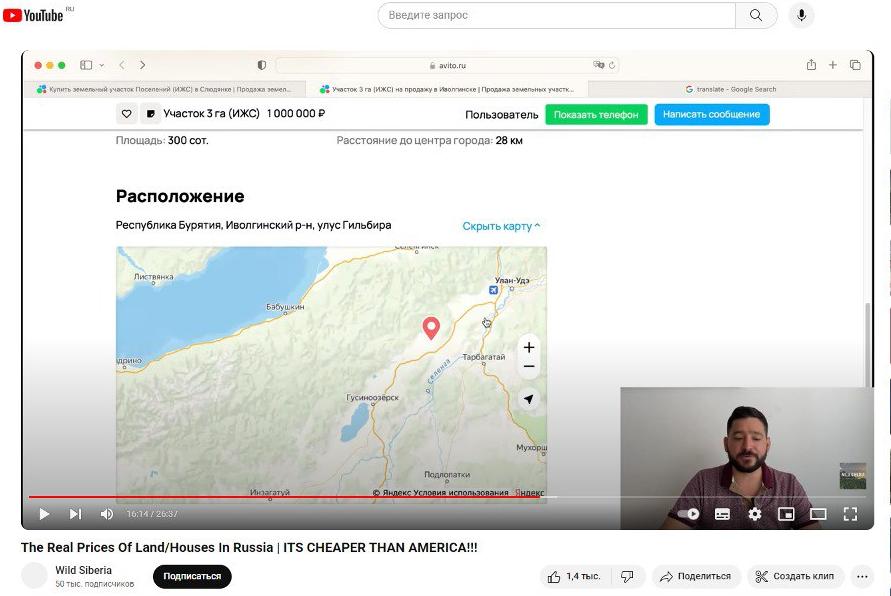Click Написать сообщение blue button
This screenshot has height=596, width=891.
click(x=711, y=114)
